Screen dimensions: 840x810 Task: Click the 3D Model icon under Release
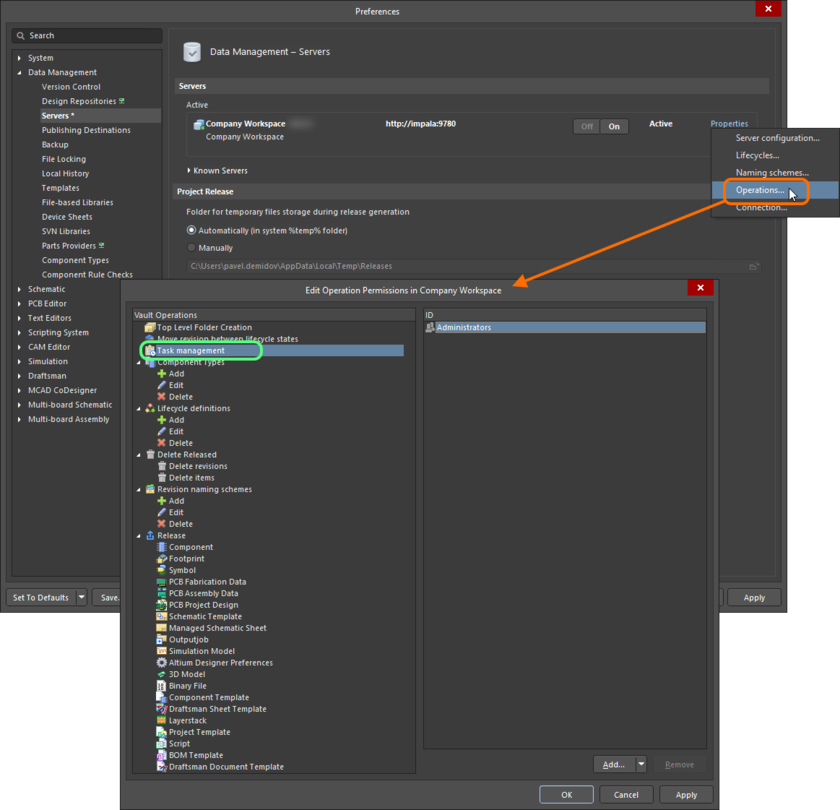pos(160,674)
